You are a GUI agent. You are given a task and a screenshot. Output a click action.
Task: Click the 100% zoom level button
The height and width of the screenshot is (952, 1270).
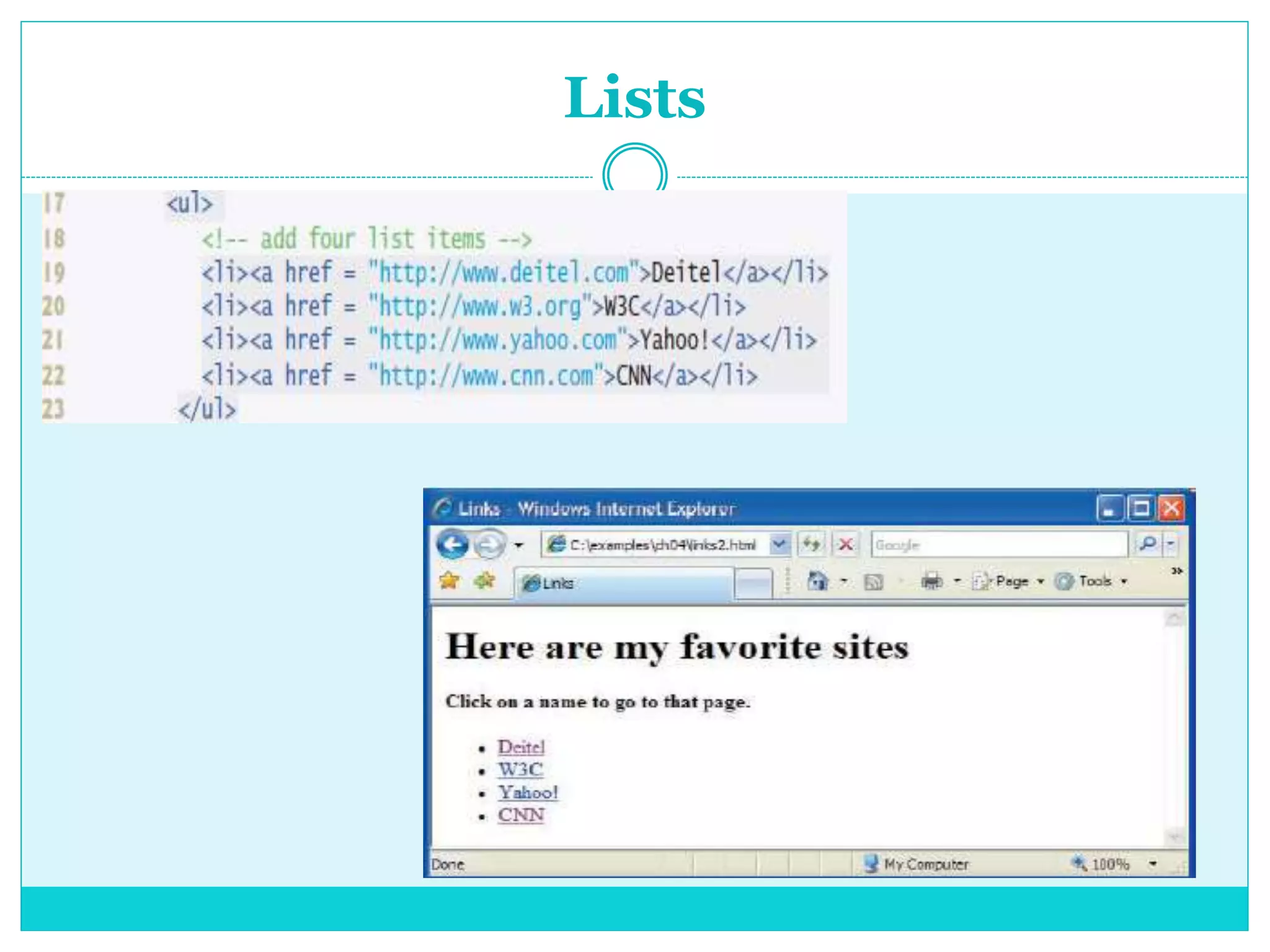[1101, 863]
